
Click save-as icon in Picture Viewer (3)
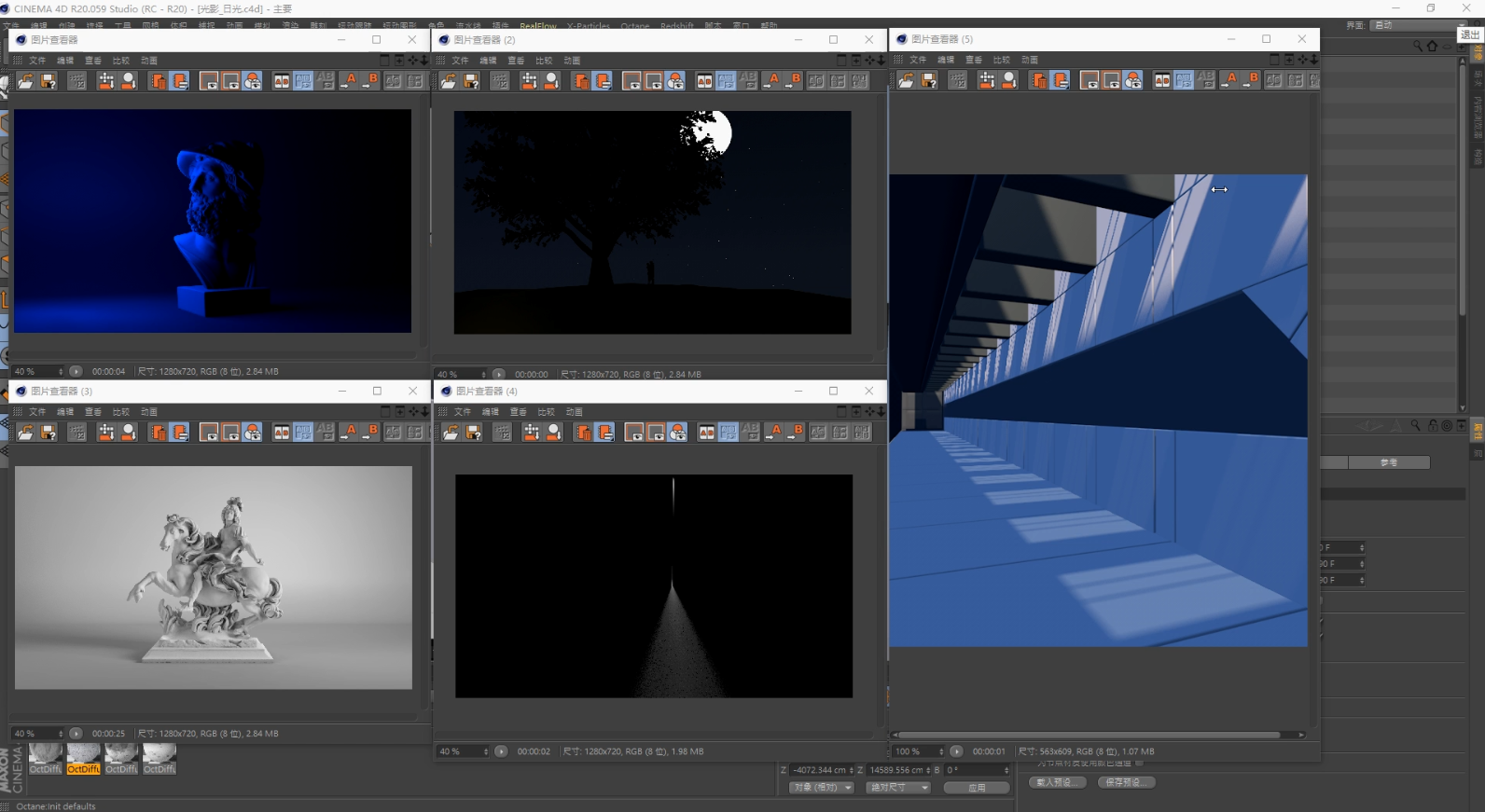click(48, 433)
